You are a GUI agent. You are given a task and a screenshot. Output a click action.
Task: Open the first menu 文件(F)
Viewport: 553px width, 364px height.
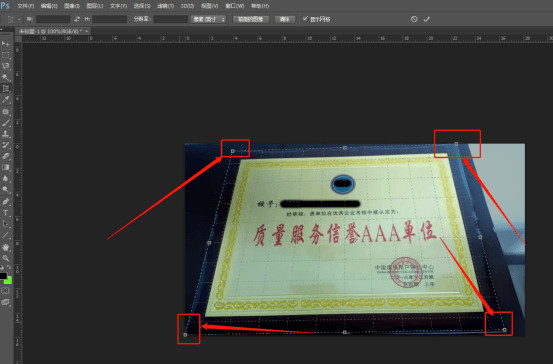(25, 6)
